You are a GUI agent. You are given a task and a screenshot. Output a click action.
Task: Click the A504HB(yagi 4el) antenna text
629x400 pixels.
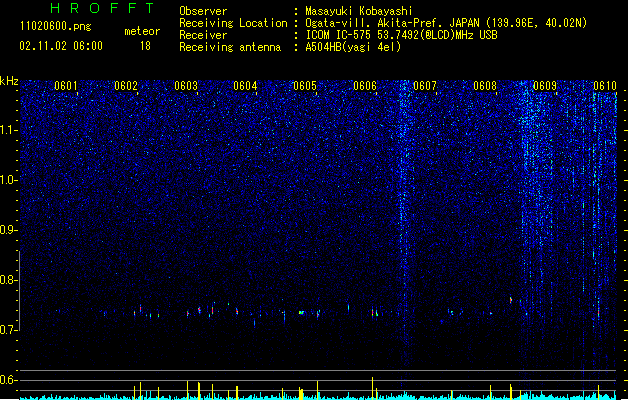click(353, 47)
